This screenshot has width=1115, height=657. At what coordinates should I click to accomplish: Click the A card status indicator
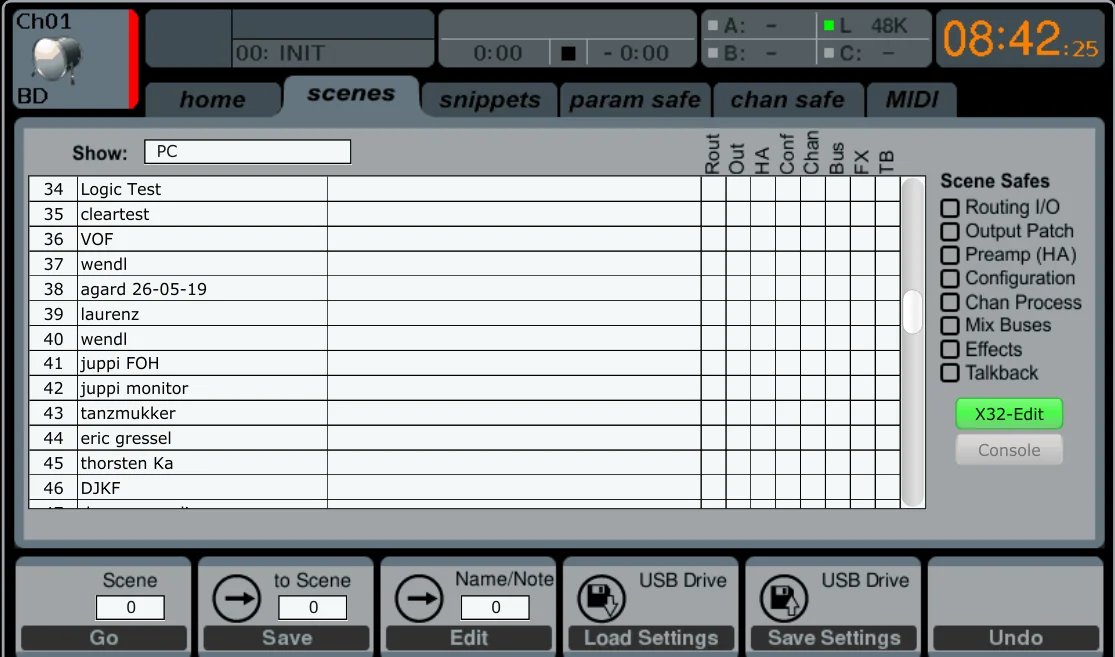click(x=713, y=26)
